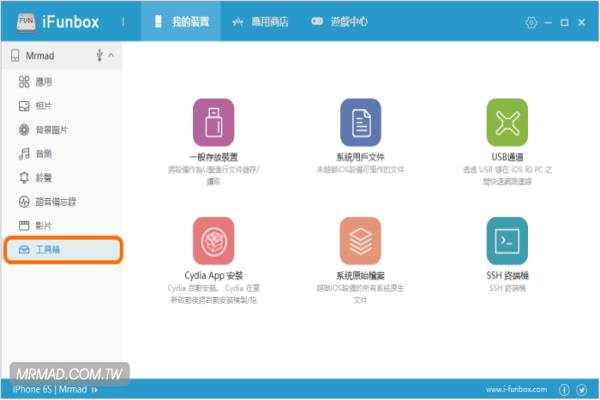Viewport: 600px width, 400px height.
Task: Open the 影片 videos sidebar item
Action: [35, 225]
